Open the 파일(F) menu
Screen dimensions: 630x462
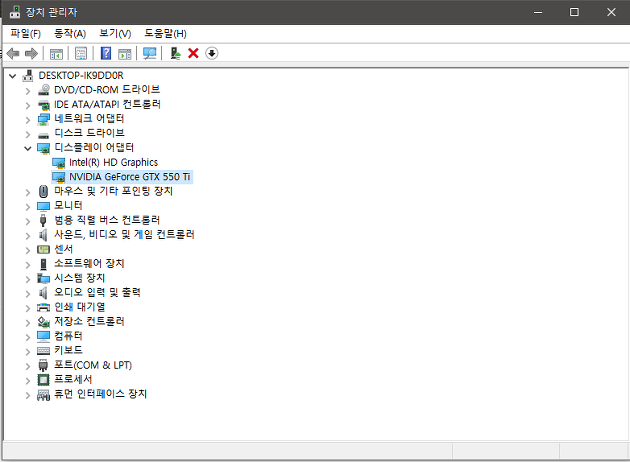coord(26,33)
